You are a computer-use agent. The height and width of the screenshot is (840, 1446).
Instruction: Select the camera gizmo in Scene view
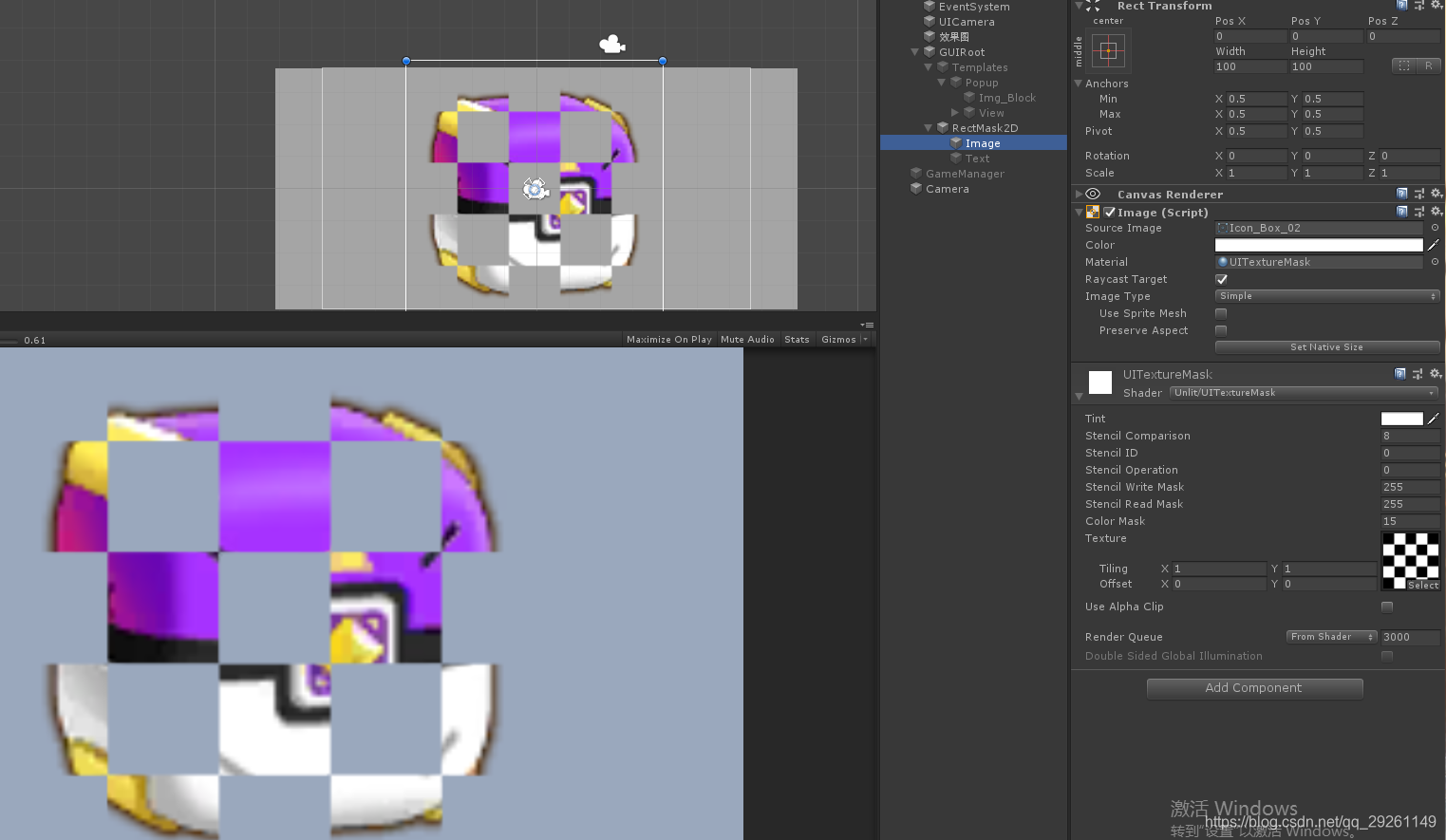(x=612, y=44)
